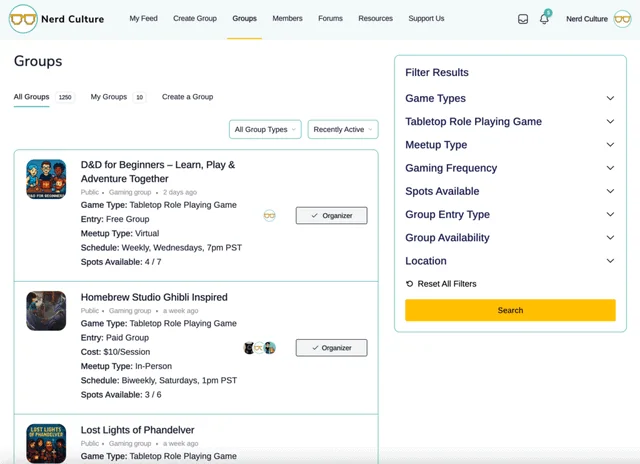Open Homebrew Studio Ghibli group image

[x=46, y=311]
